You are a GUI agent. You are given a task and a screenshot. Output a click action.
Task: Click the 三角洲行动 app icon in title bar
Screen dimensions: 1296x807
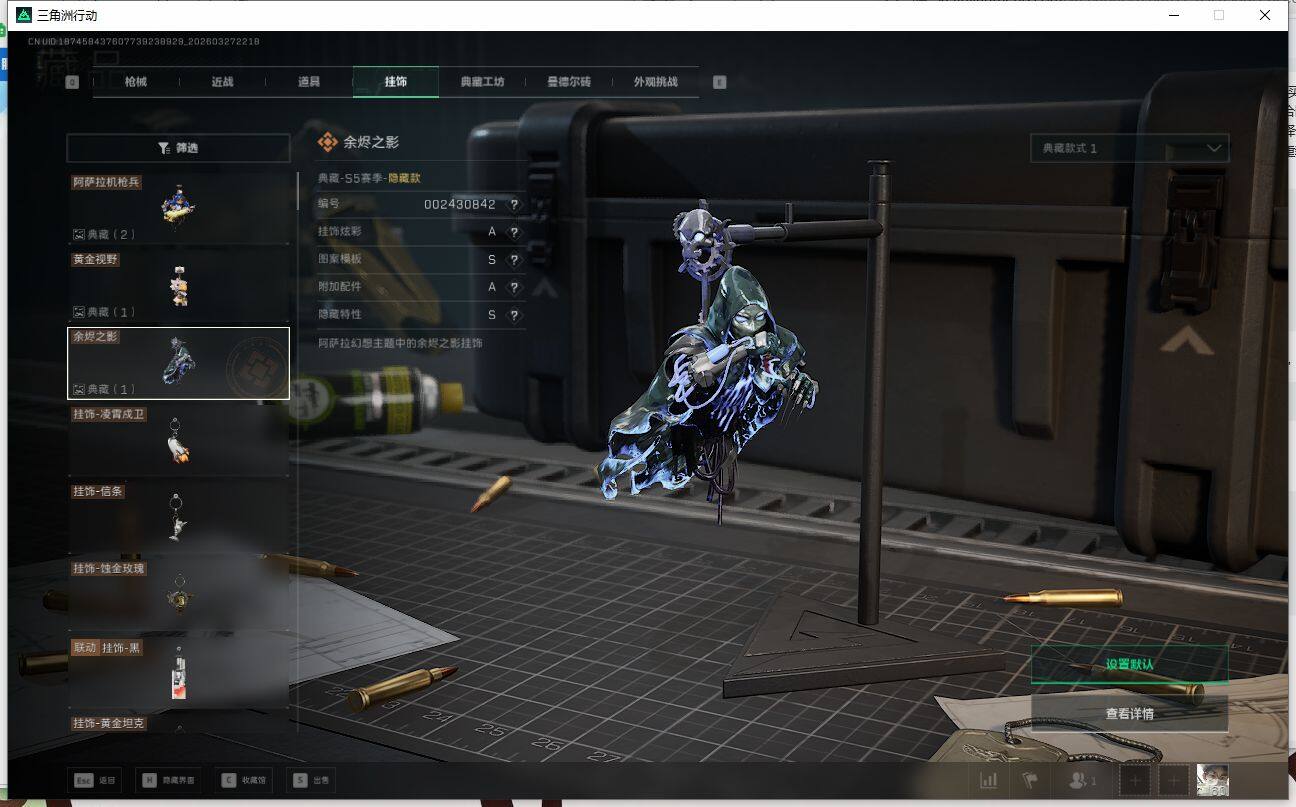point(24,15)
